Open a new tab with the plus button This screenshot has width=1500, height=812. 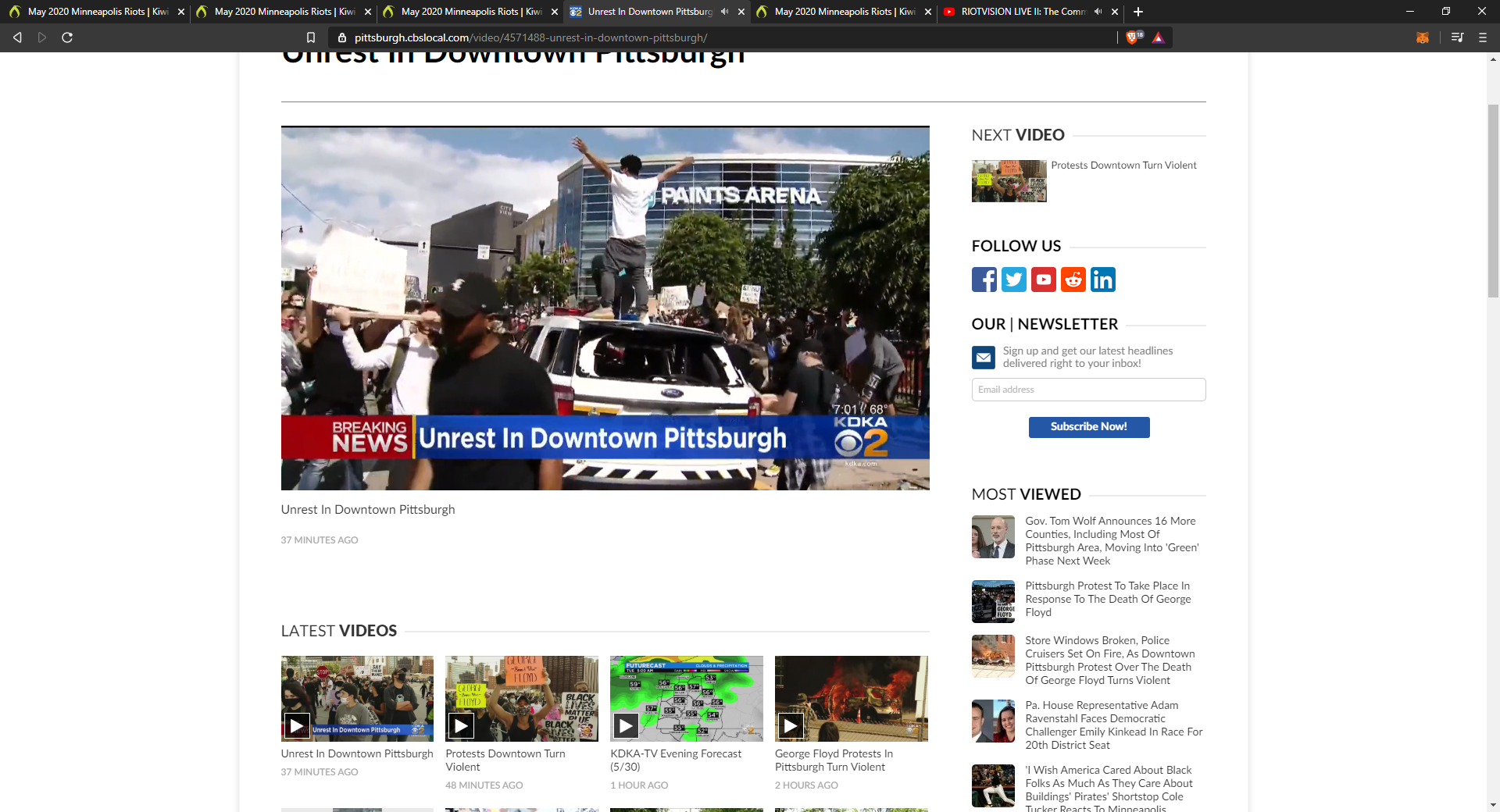[1138, 12]
